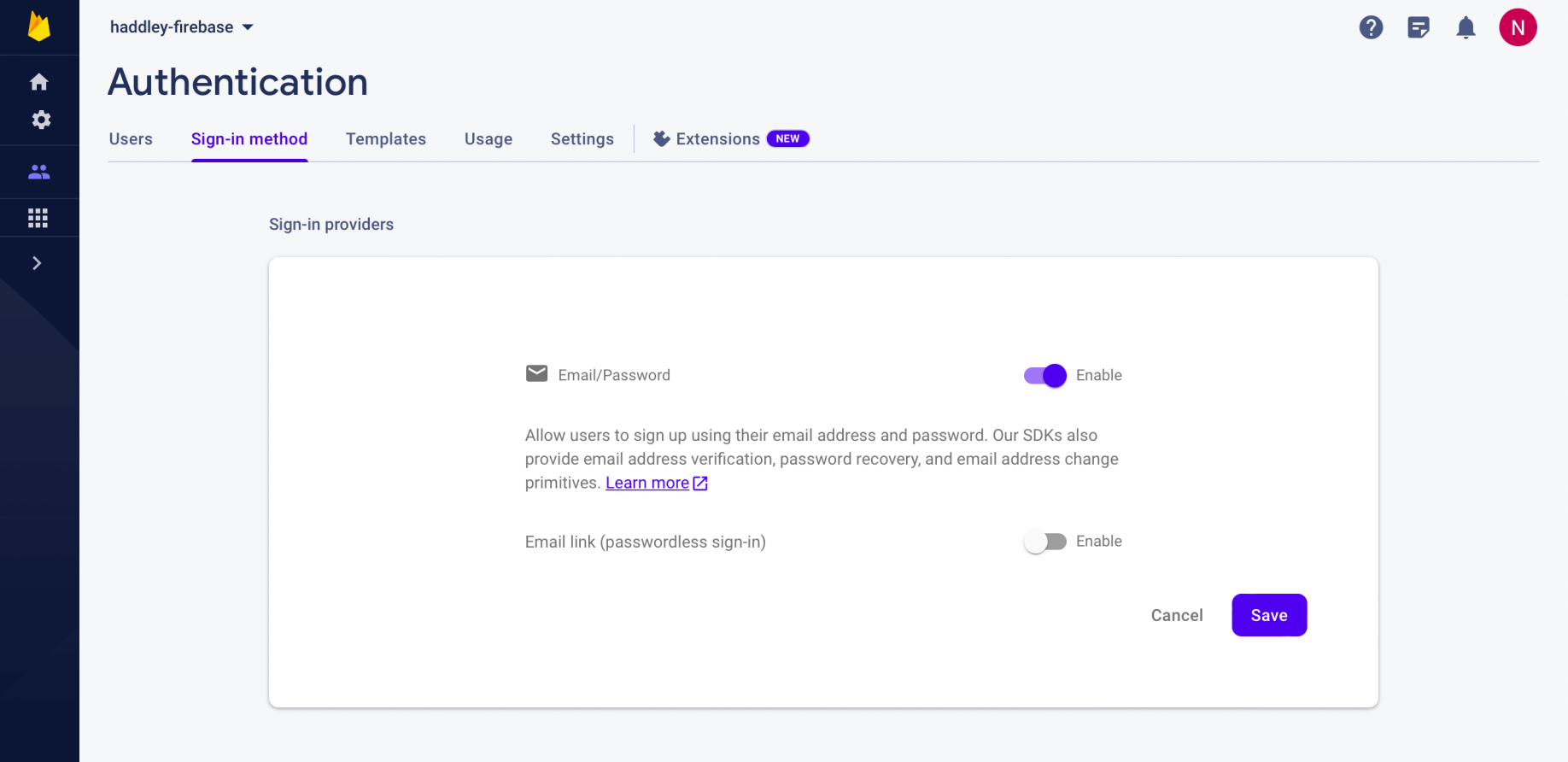Open the release notes icon

[x=1419, y=27]
